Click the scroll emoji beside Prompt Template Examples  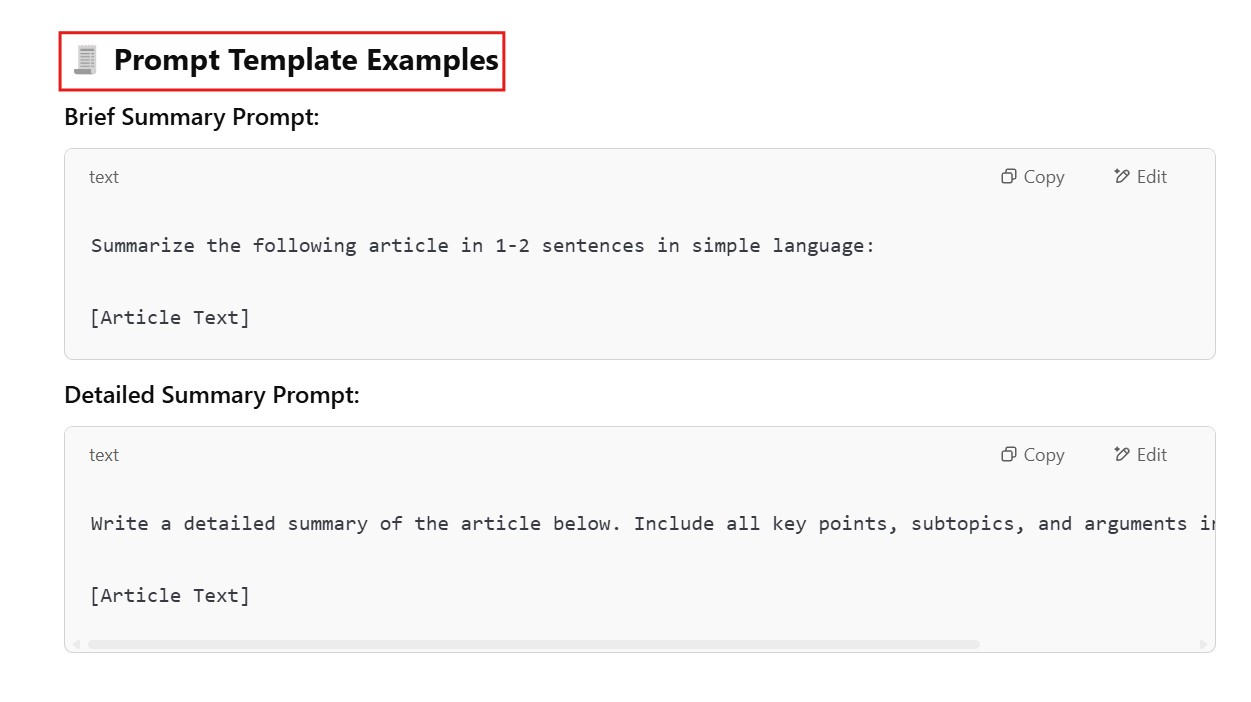click(x=86, y=60)
